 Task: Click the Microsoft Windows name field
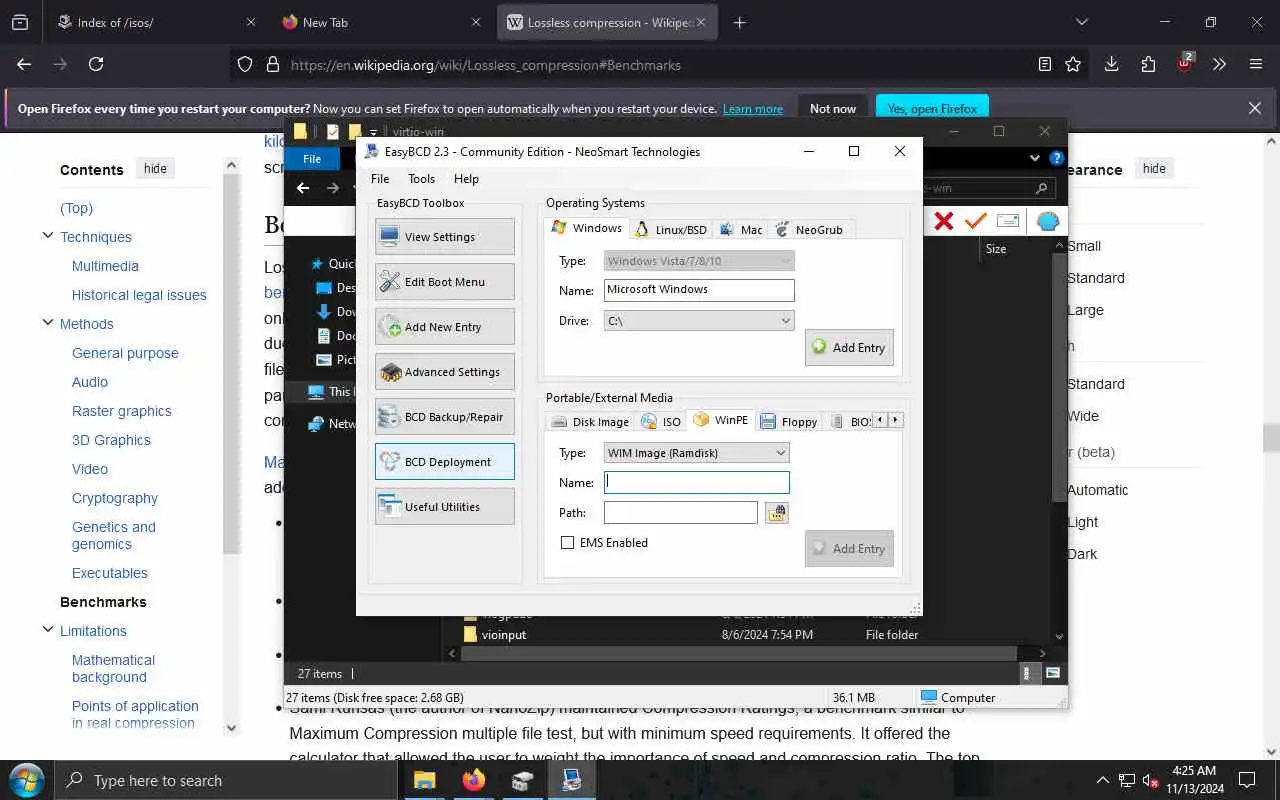[x=699, y=290]
